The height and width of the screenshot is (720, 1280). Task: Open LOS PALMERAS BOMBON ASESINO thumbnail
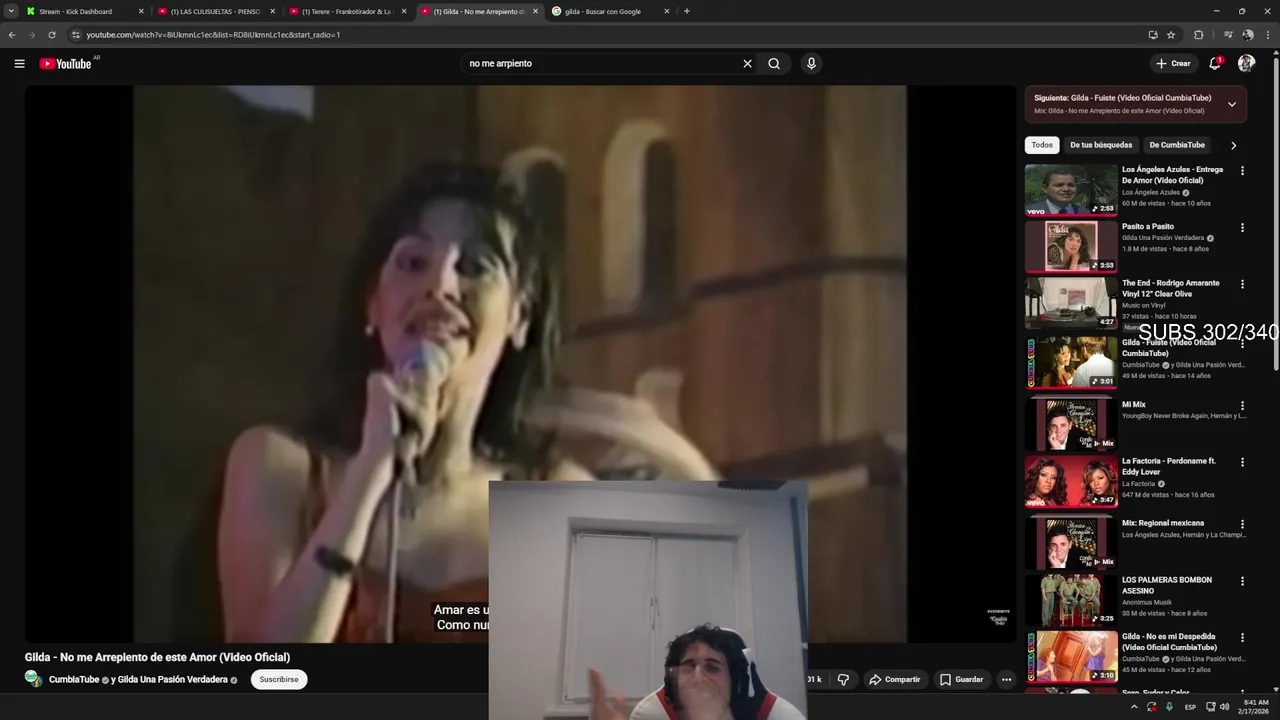point(1071,600)
